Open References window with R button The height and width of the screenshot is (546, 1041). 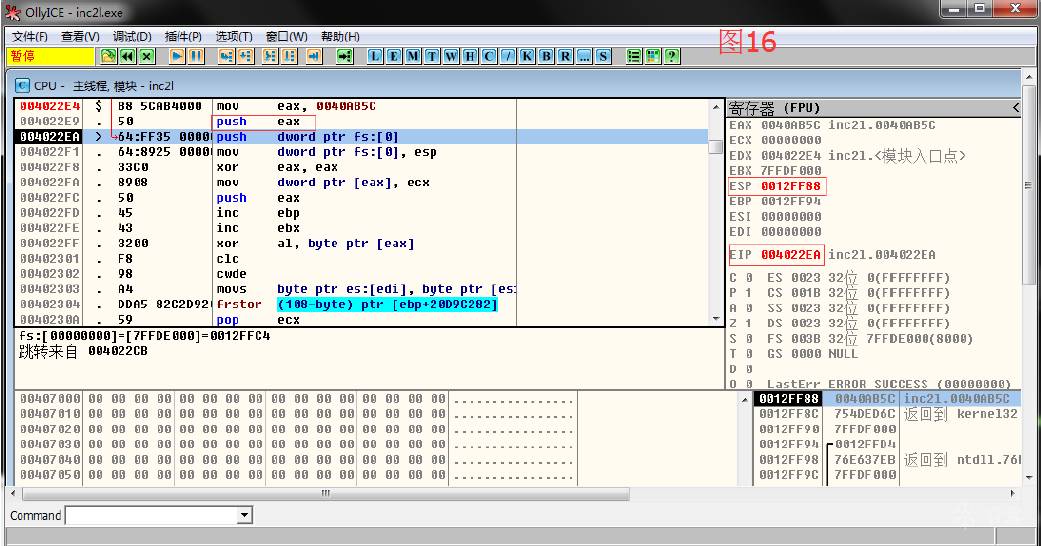[565, 56]
